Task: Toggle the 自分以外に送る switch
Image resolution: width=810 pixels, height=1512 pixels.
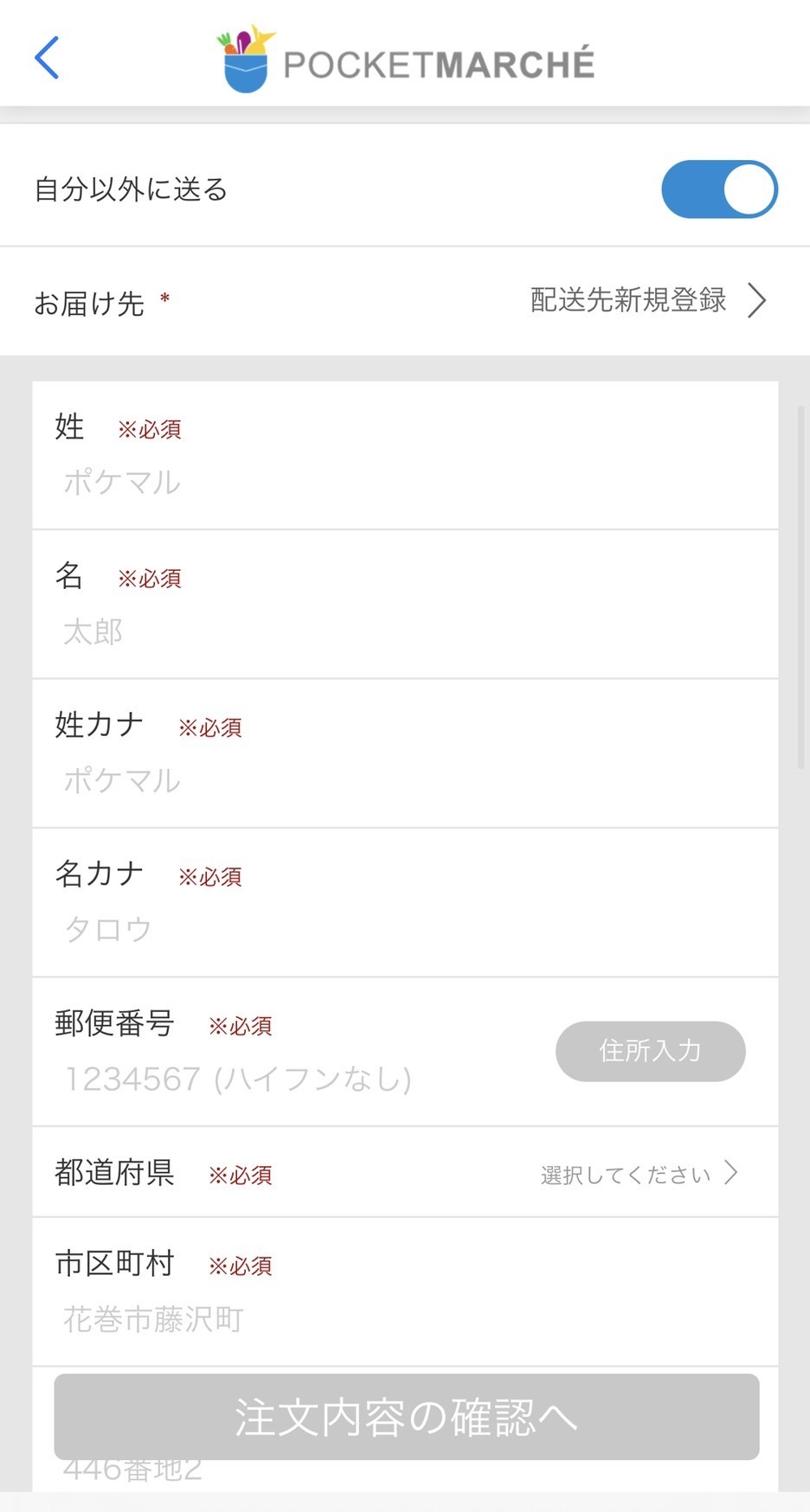Action: tap(719, 189)
